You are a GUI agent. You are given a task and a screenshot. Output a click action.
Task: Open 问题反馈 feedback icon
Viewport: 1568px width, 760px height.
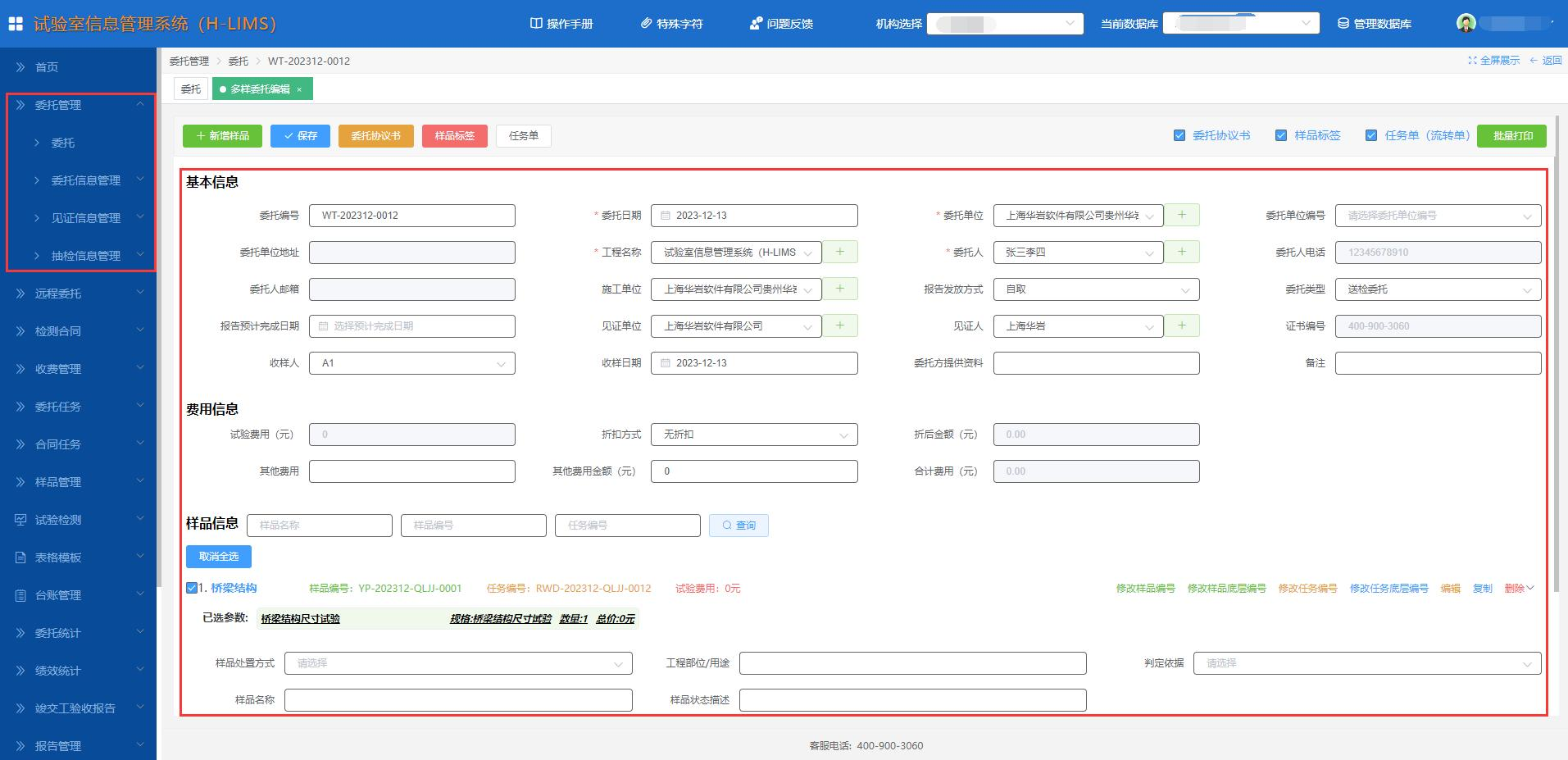point(756,24)
